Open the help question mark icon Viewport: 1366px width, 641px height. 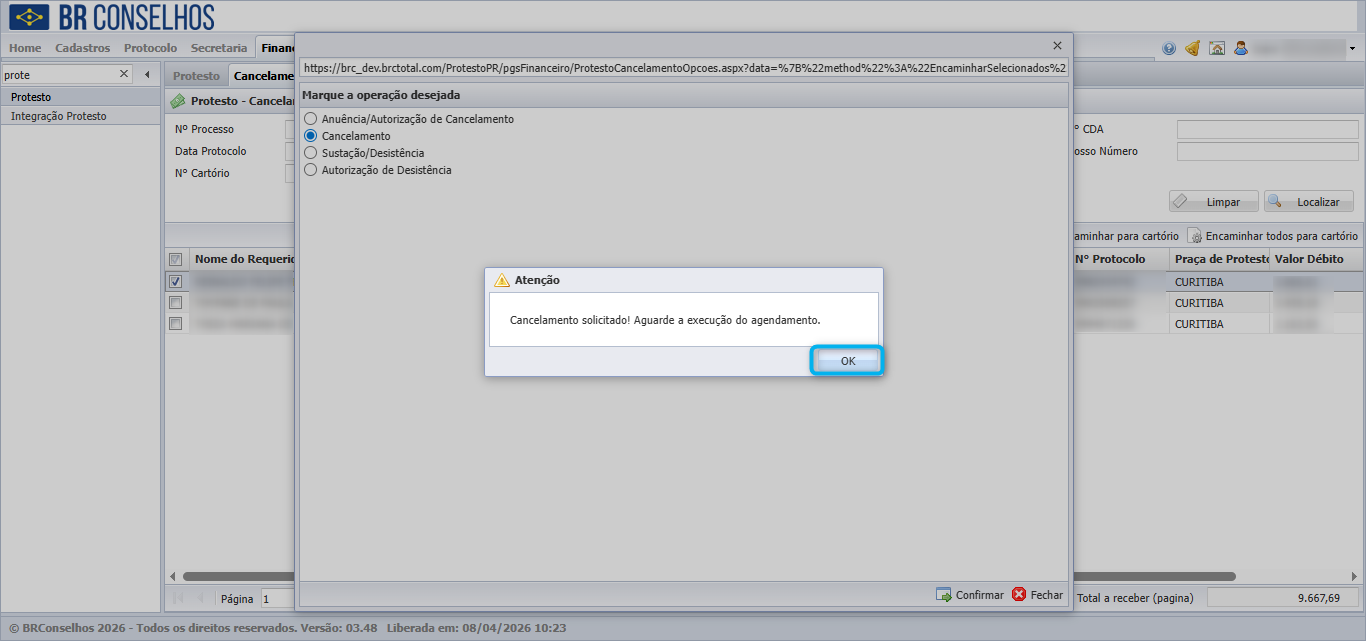click(x=1169, y=48)
